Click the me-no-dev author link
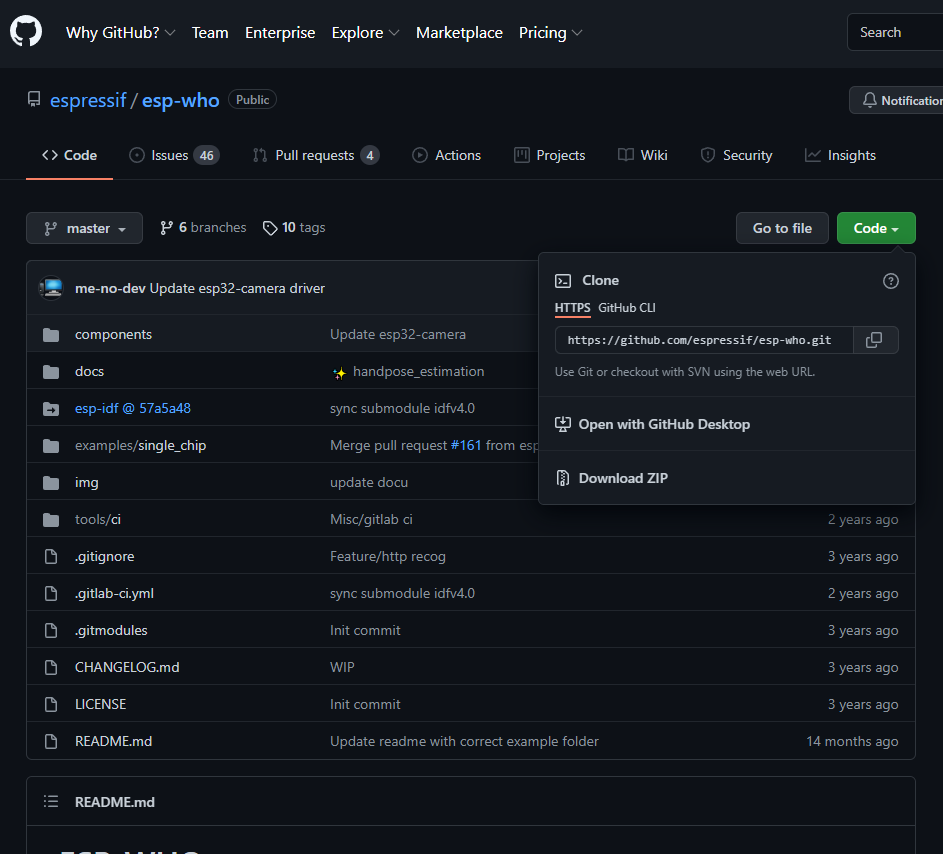 [x=110, y=289]
